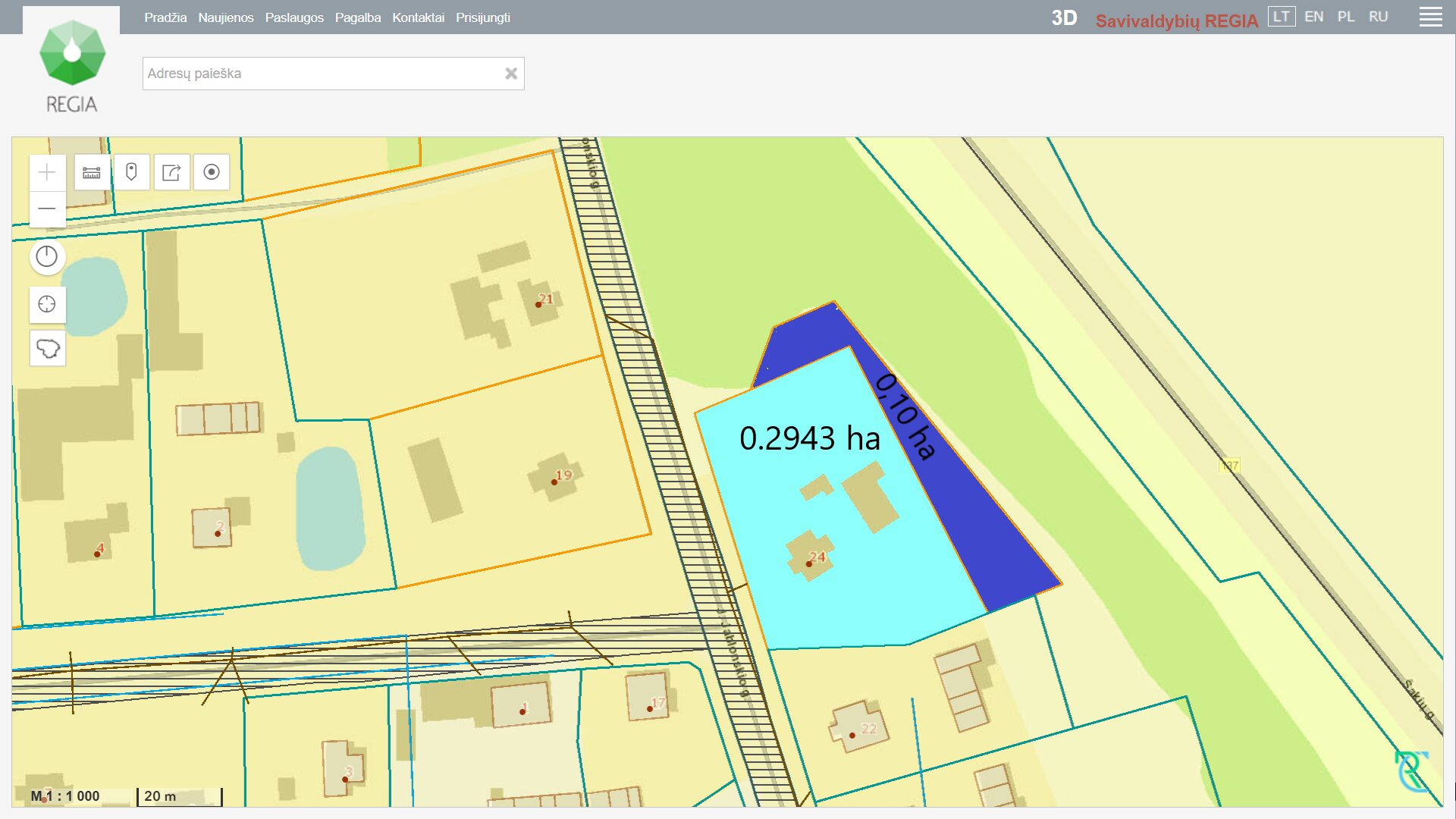Viewport: 1456px width, 819px height.
Task: Clear the address search with X
Action: coord(511,74)
